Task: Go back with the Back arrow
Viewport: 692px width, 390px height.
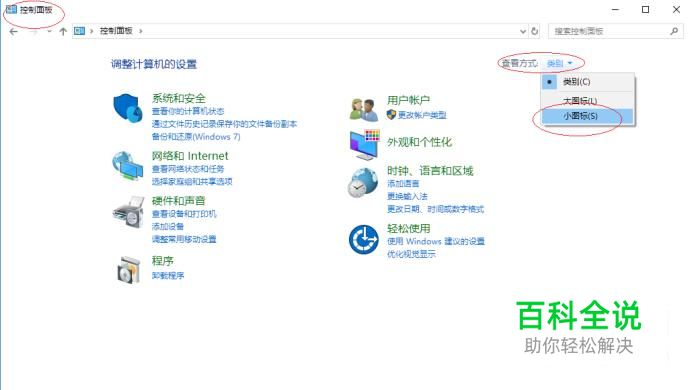Action: click(x=14, y=31)
